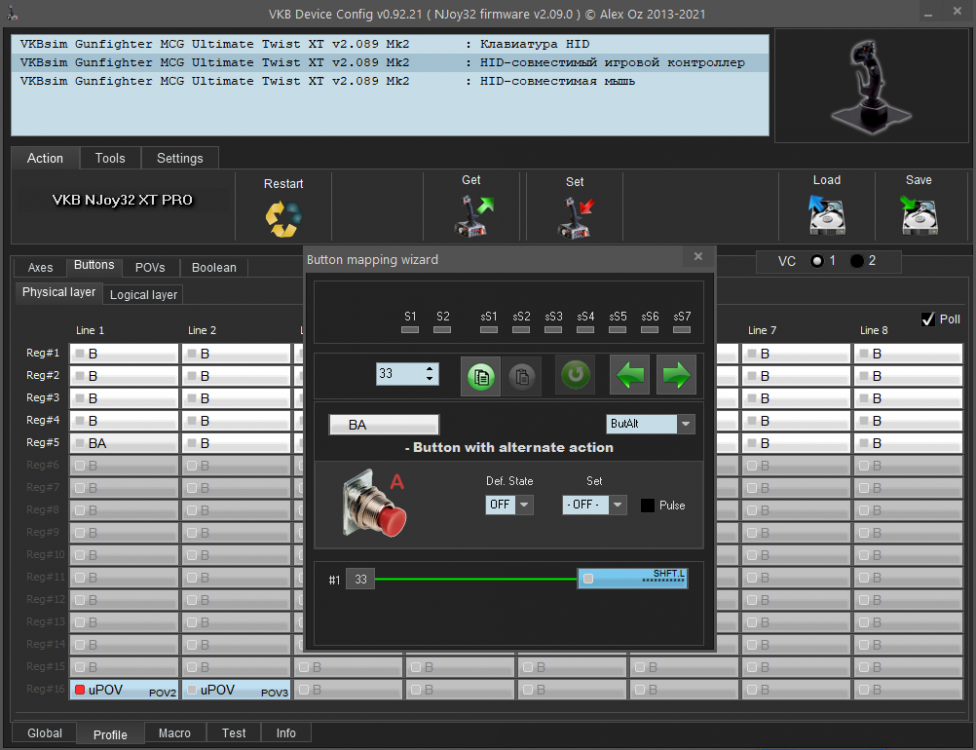Click the SHFT.L assignment bar
Screen dimensions: 976x750
click(x=632, y=578)
